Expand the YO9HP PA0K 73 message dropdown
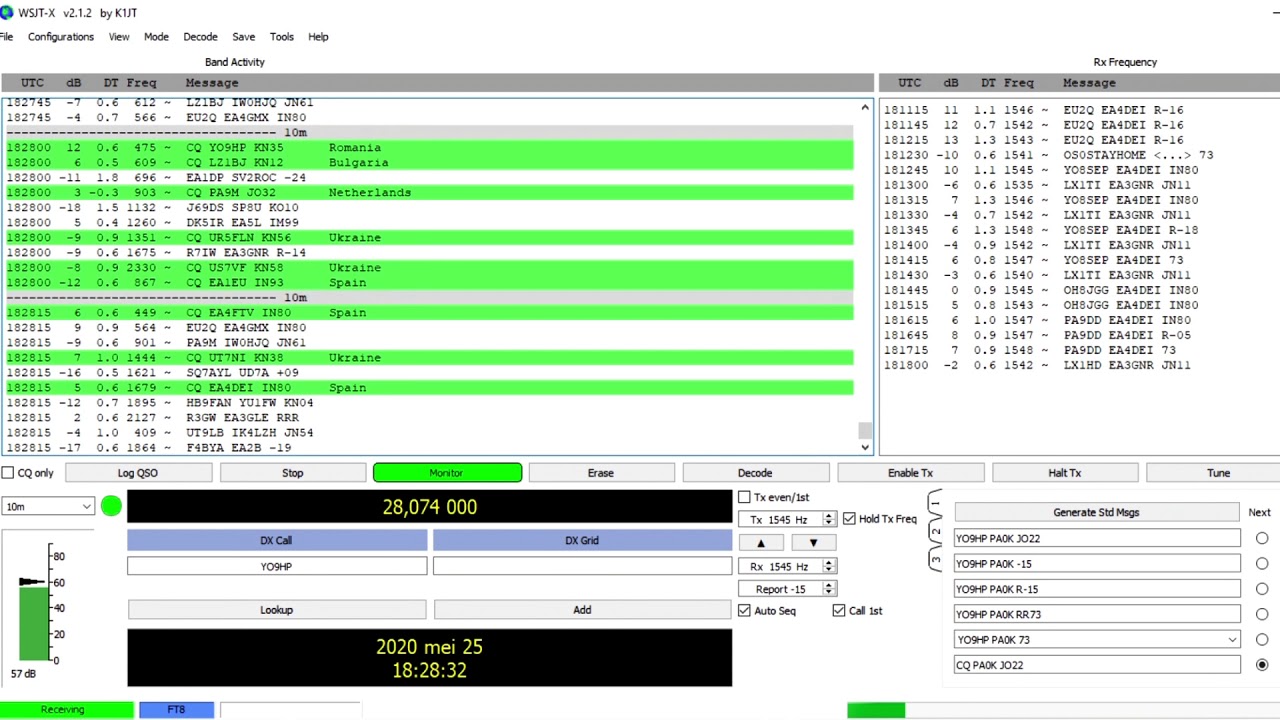Screen dimensions: 1280x720 1232,640
